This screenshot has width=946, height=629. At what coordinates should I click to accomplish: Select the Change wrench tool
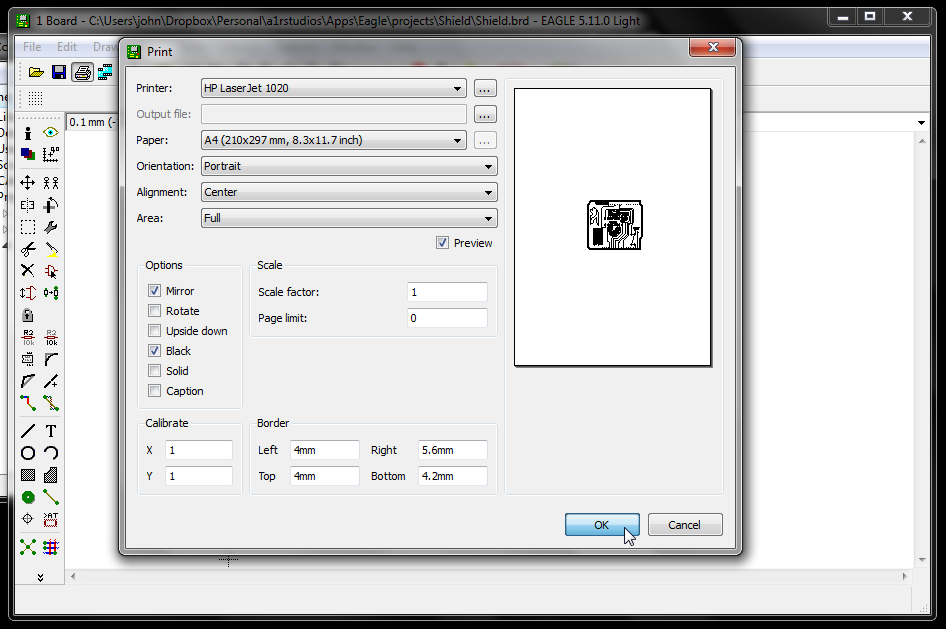(x=51, y=227)
